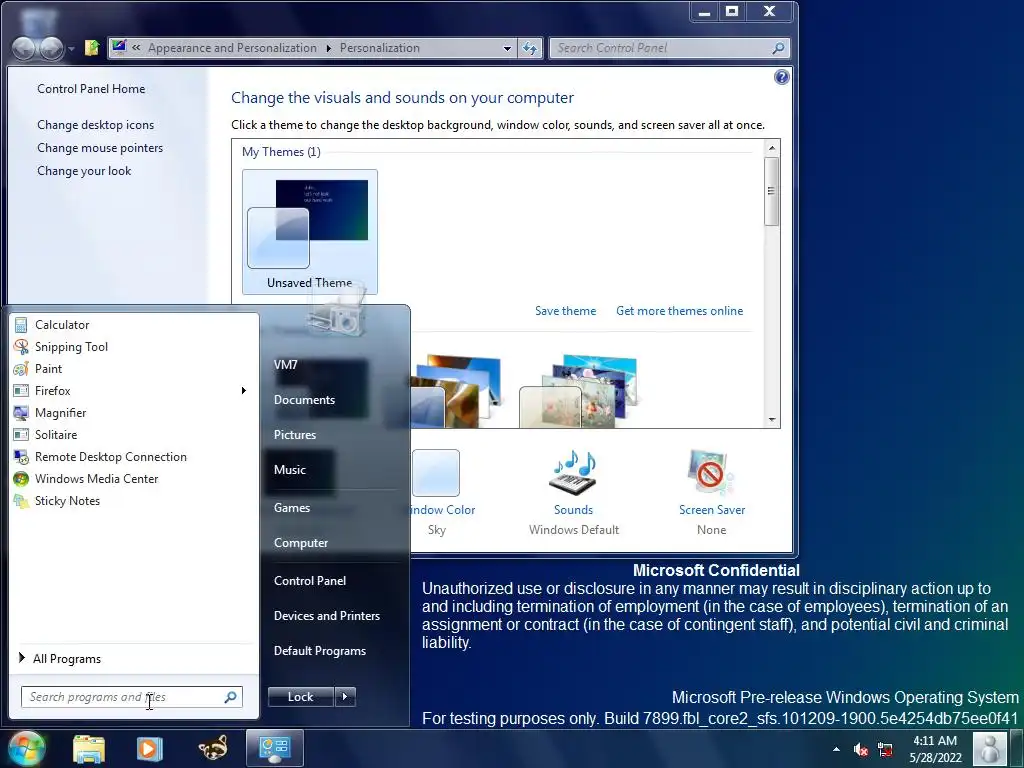Click the Lock button
Viewport: 1024px width, 768px height.
[300, 697]
